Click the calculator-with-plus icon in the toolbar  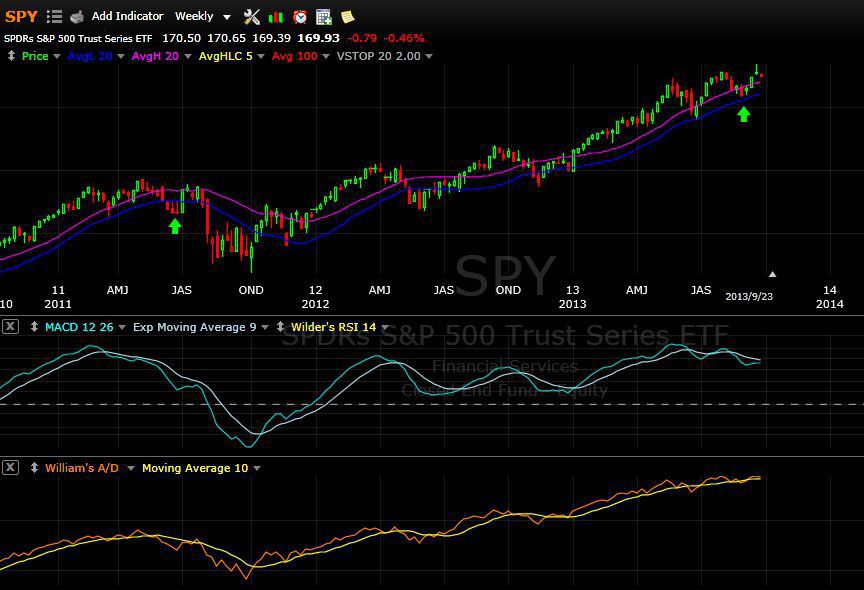323,17
